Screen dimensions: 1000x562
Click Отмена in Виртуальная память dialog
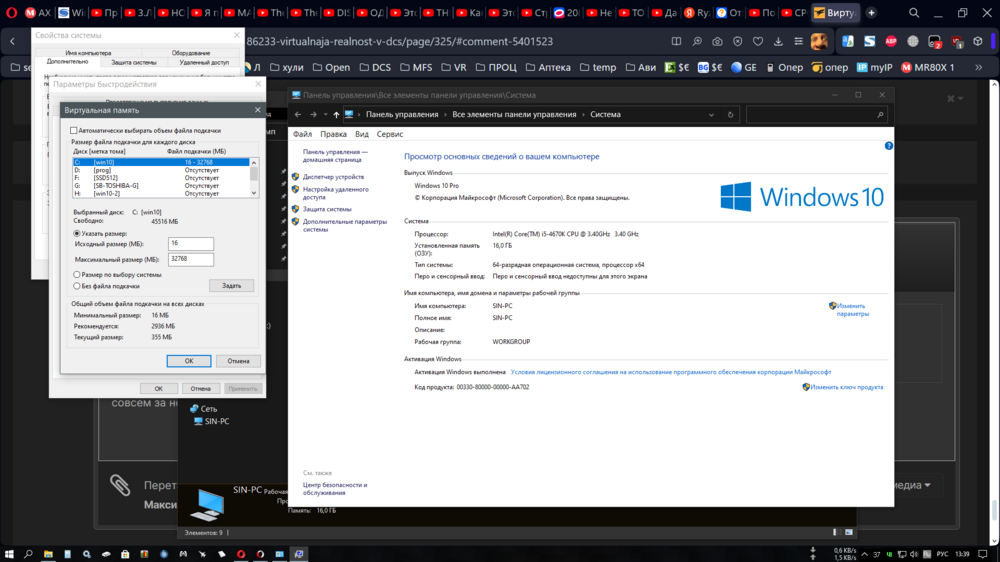pos(238,361)
